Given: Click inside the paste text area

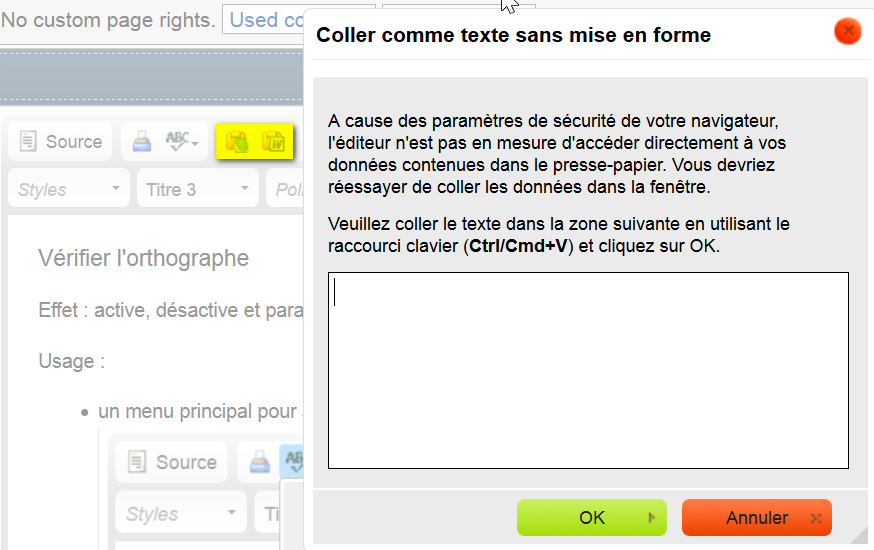Looking at the screenshot, I should coord(588,369).
